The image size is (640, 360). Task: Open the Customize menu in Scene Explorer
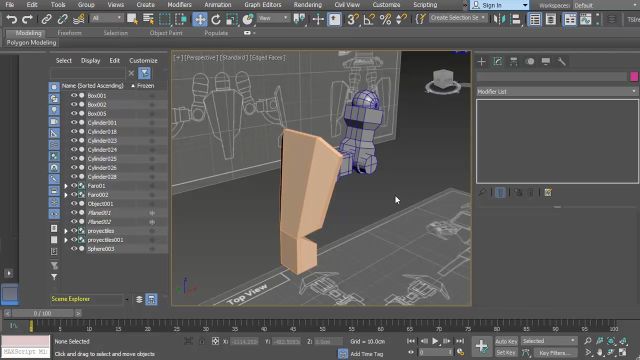pos(143,60)
